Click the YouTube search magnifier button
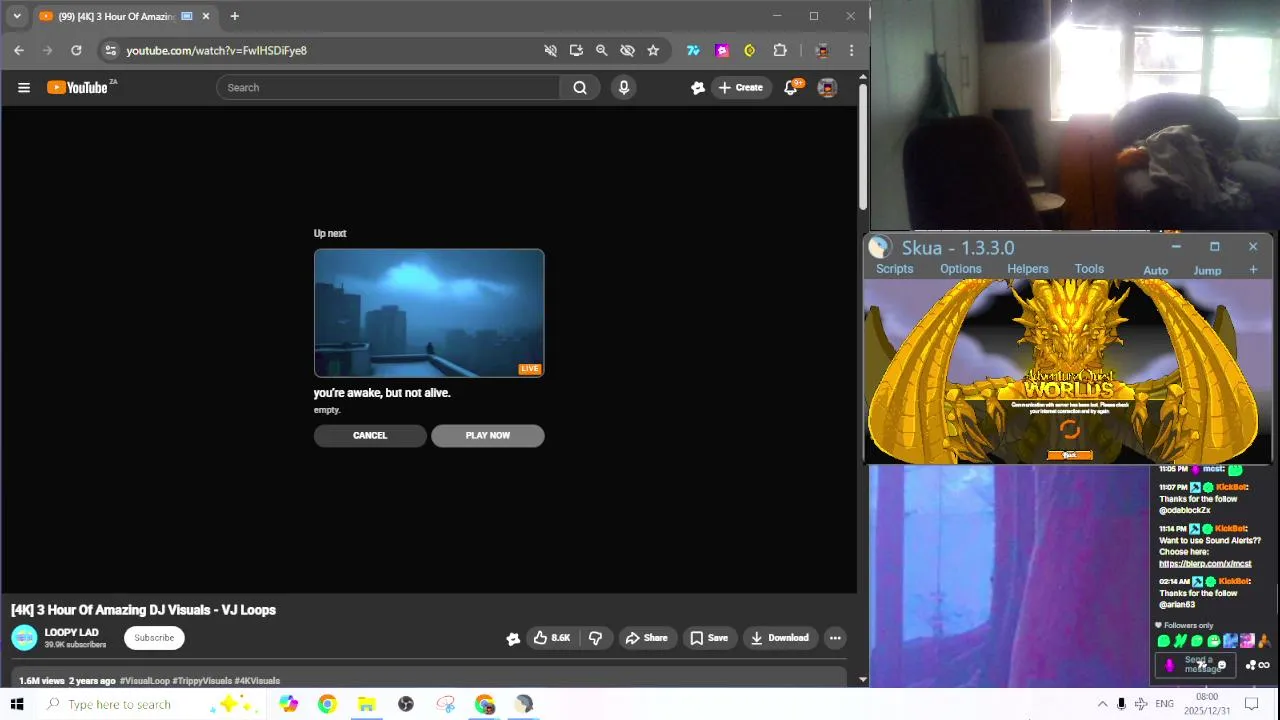Viewport: 1280px width, 720px height. coord(580,88)
